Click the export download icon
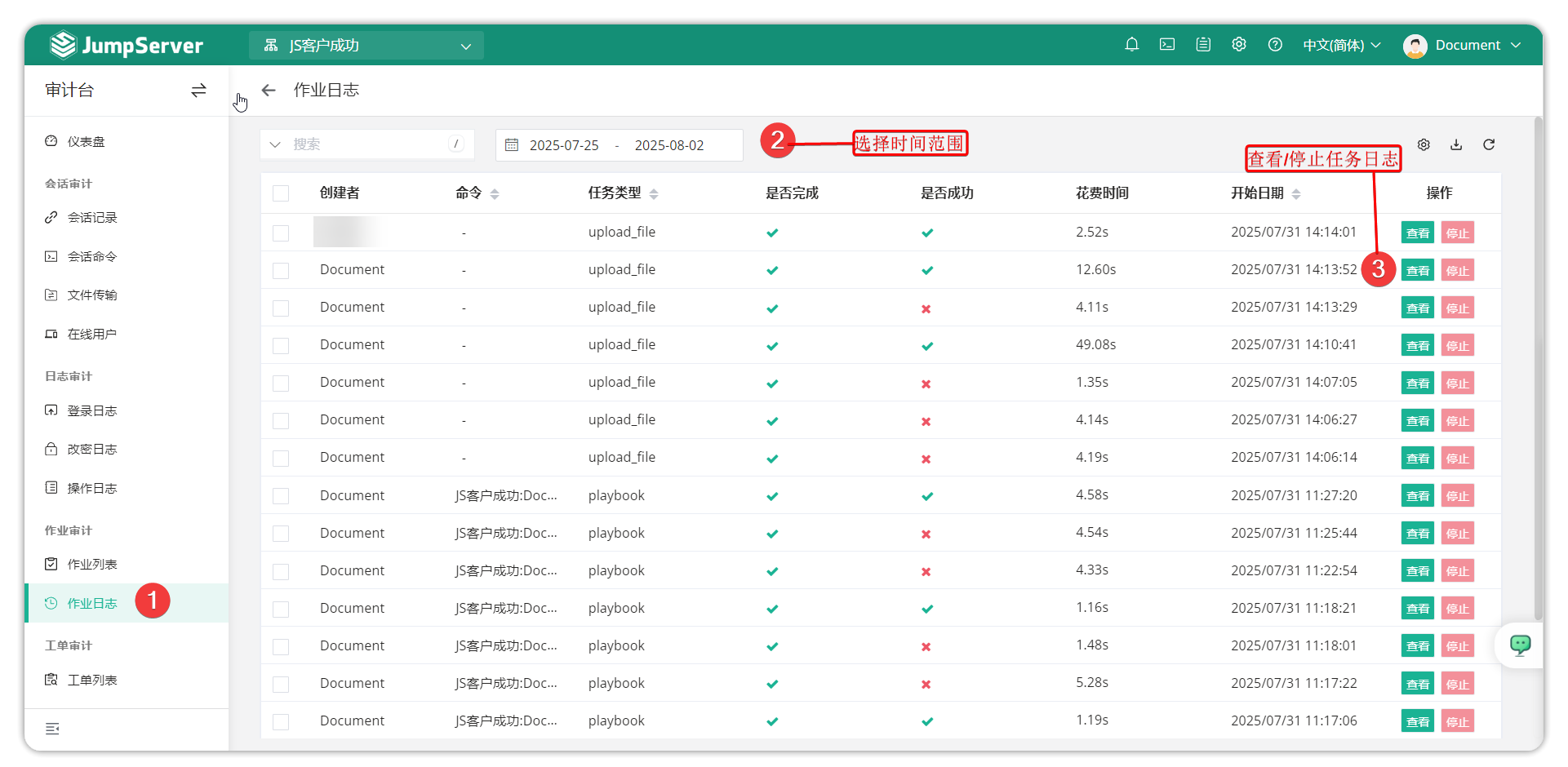The height and width of the screenshot is (767, 1568). coord(1456,144)
